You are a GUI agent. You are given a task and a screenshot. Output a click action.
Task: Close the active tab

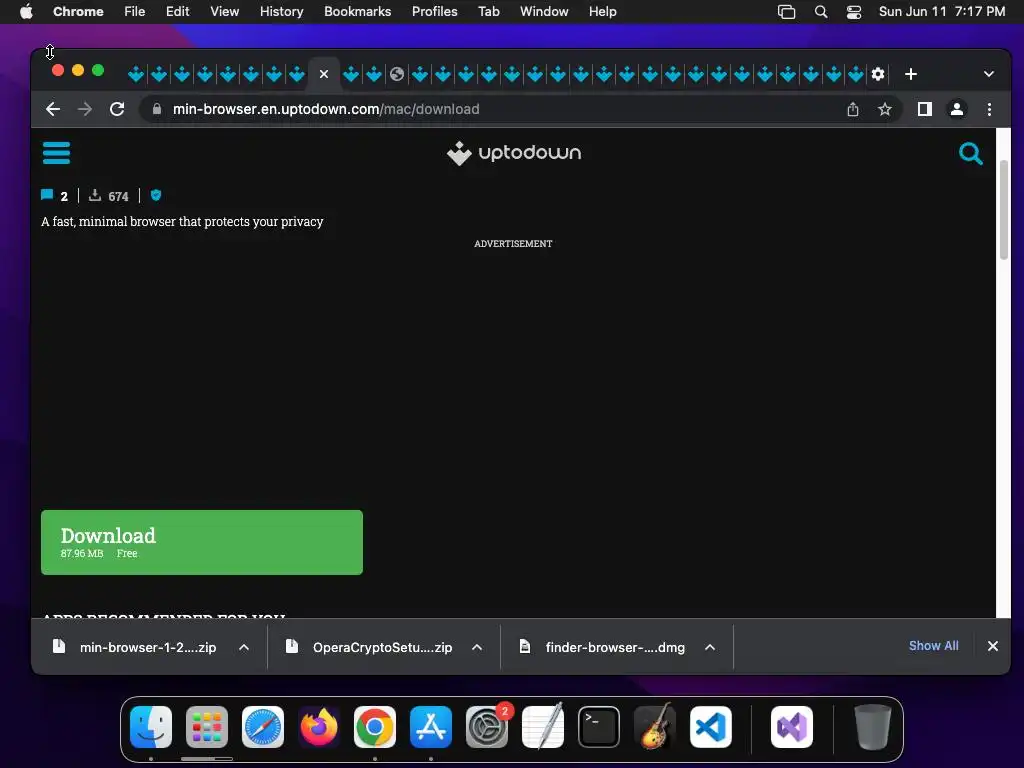pos(324,74)
